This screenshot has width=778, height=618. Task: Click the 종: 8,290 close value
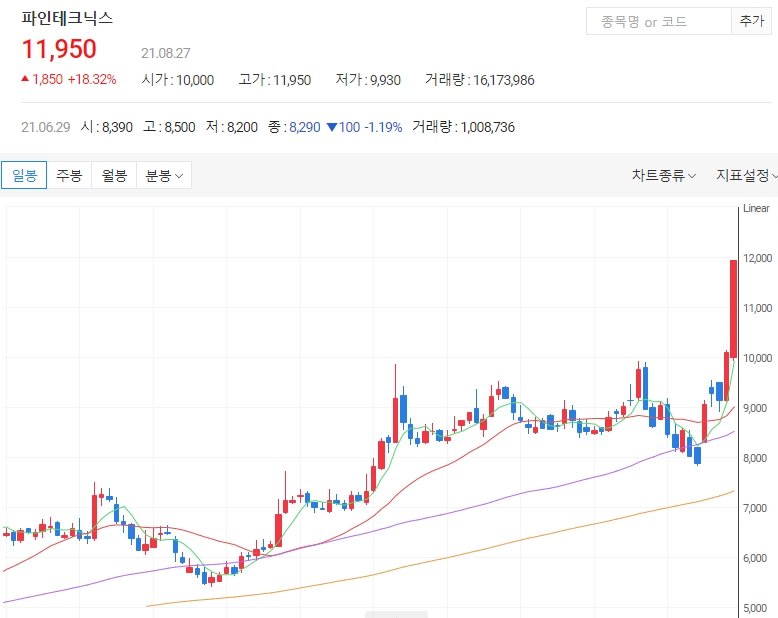[x=294, y=127]
